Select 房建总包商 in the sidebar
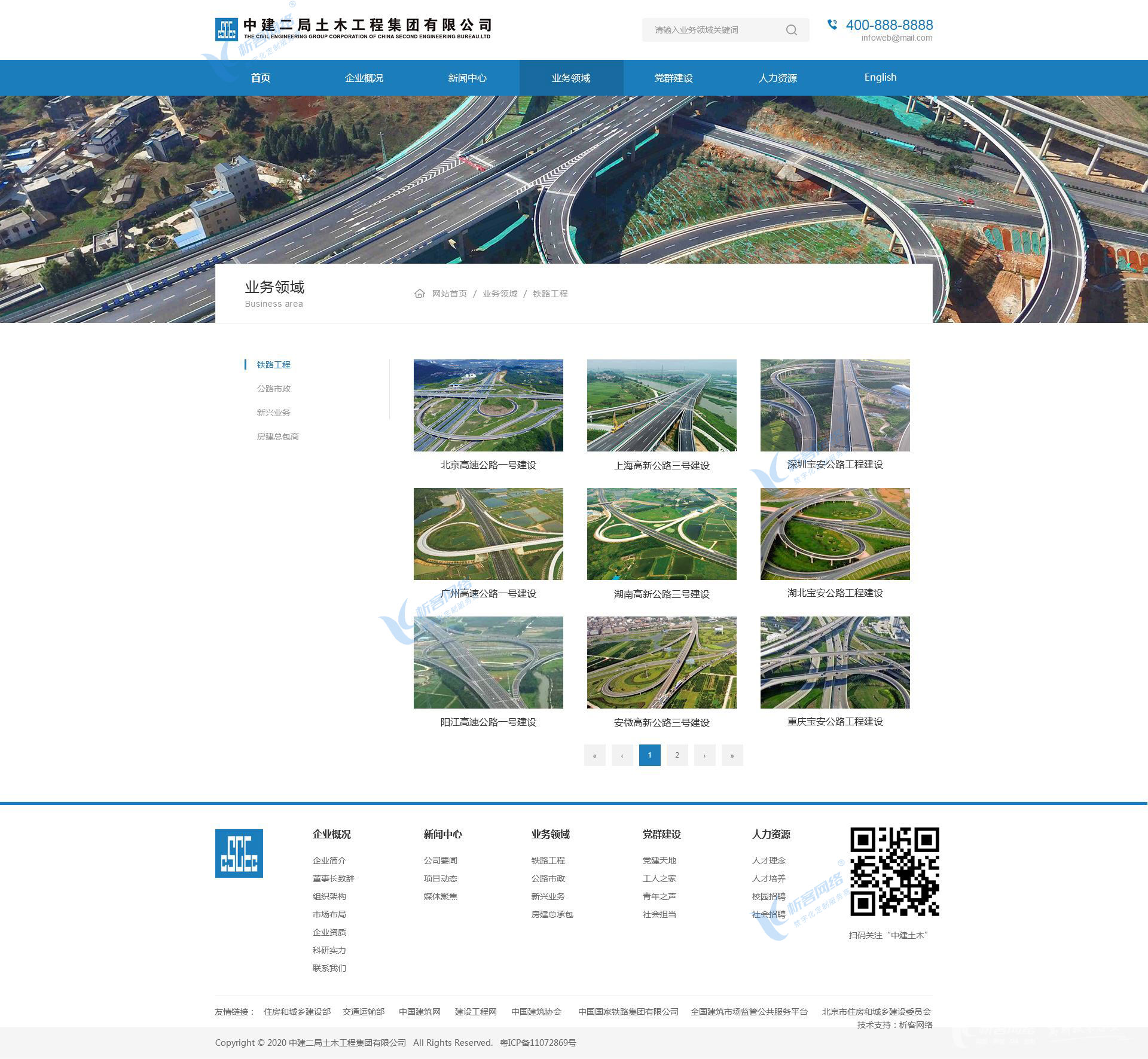The height and width of the screenshot is (1059, 1148). (x=278, y=437)
